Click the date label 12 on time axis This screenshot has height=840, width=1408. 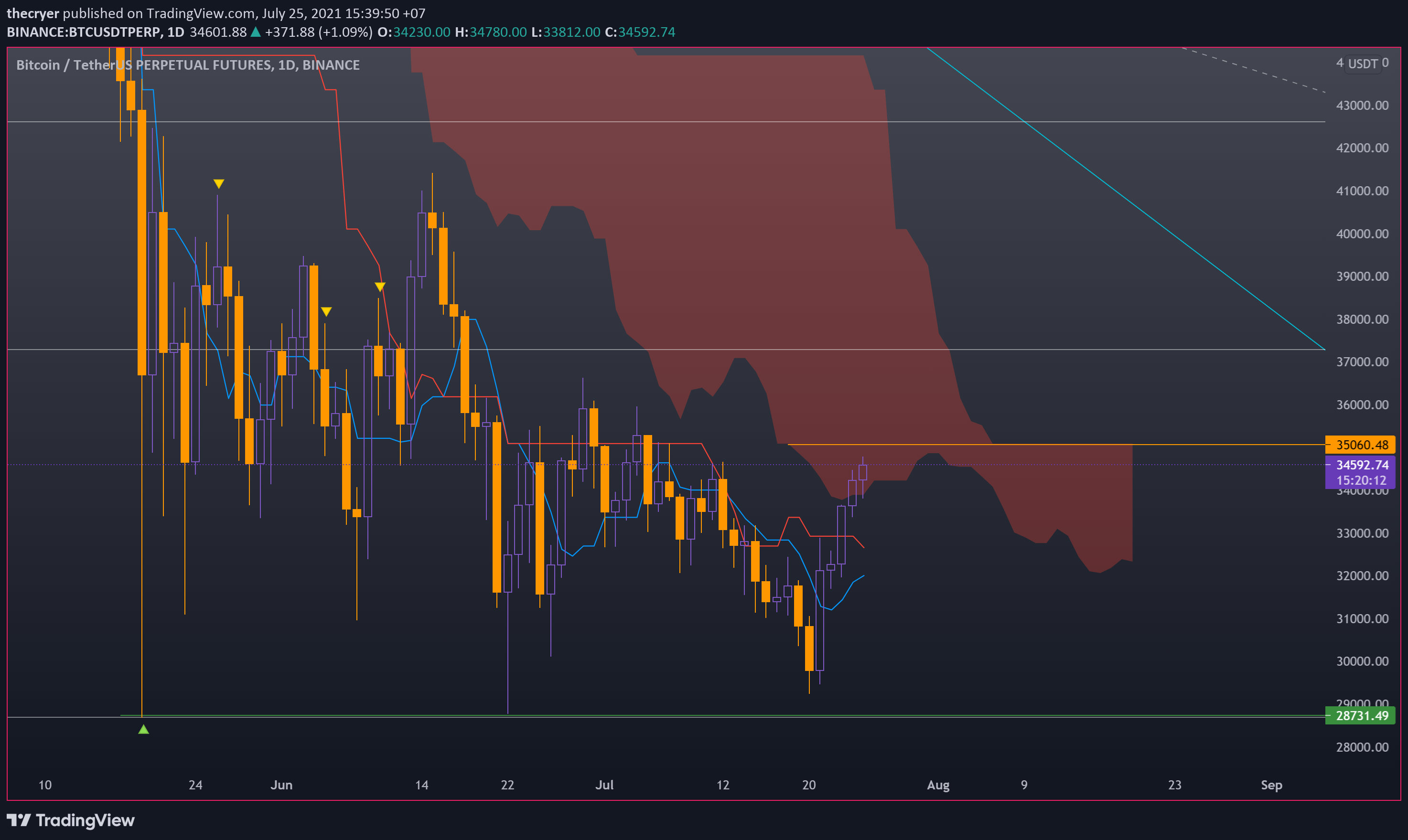(x=723, y=785)
